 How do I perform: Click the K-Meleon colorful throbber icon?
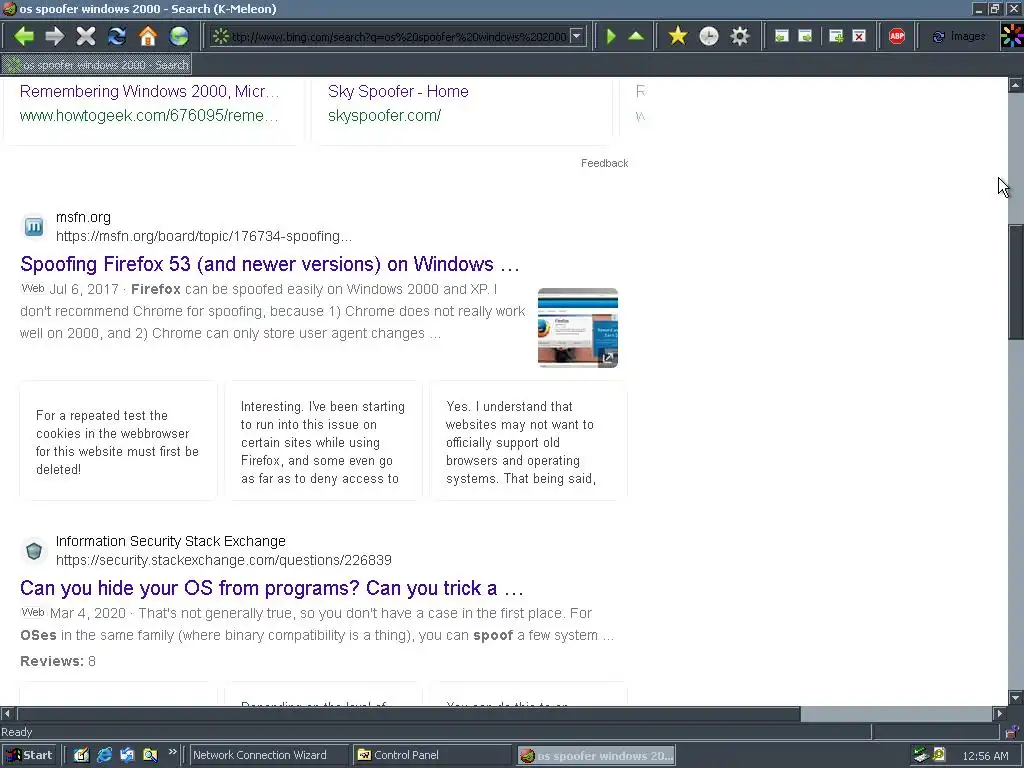1012,36
